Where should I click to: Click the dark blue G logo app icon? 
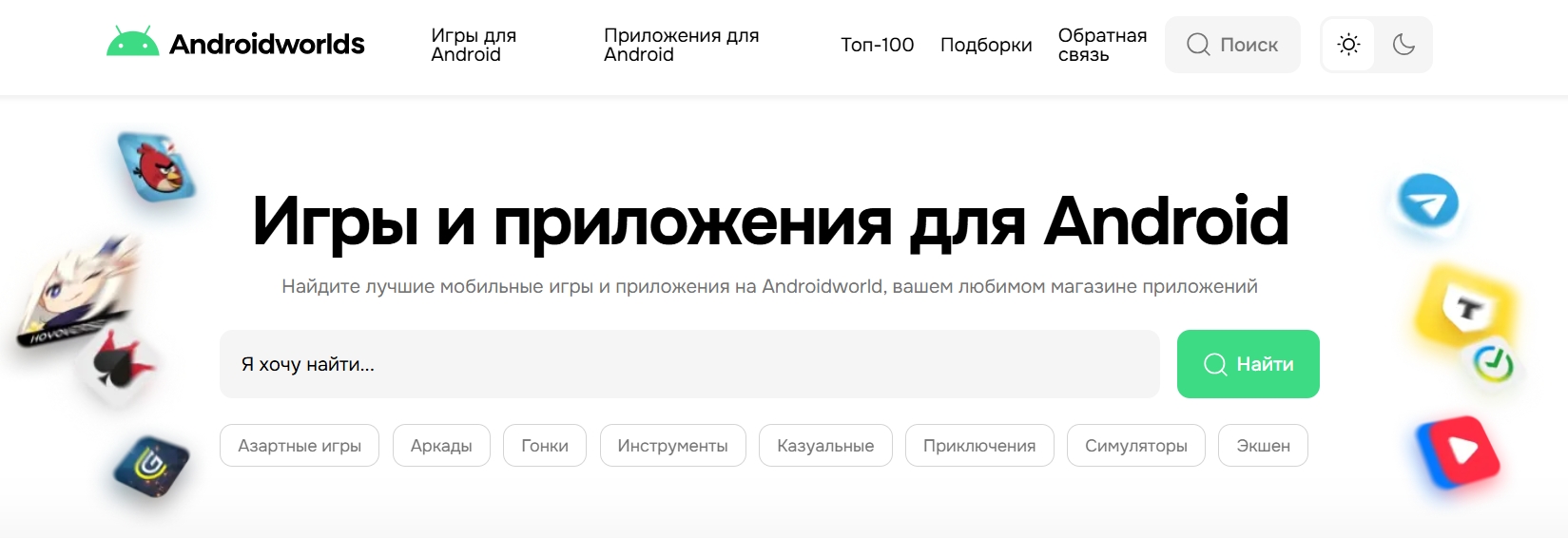[151, 467]
